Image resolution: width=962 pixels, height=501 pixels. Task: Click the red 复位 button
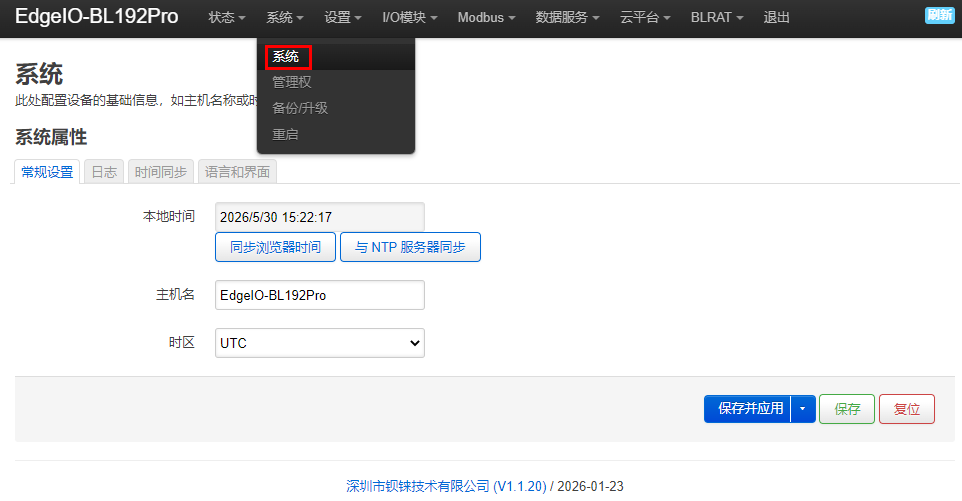[907, 409]
